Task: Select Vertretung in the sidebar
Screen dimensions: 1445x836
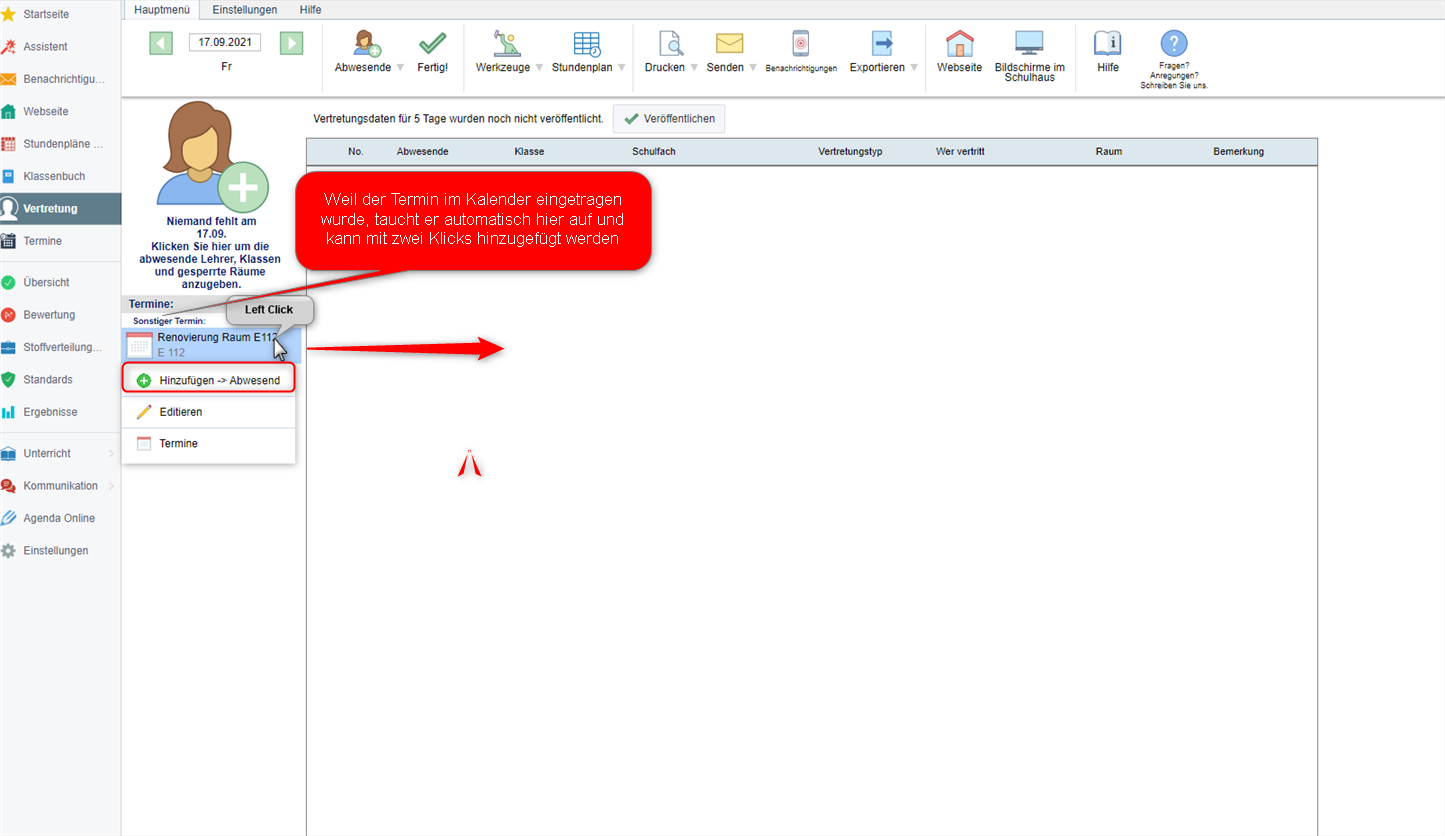Action: (60, 208)
